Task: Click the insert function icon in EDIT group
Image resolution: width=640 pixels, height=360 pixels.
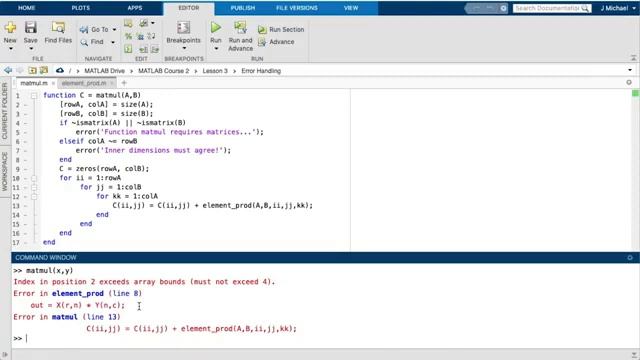Action: (144, 24)
